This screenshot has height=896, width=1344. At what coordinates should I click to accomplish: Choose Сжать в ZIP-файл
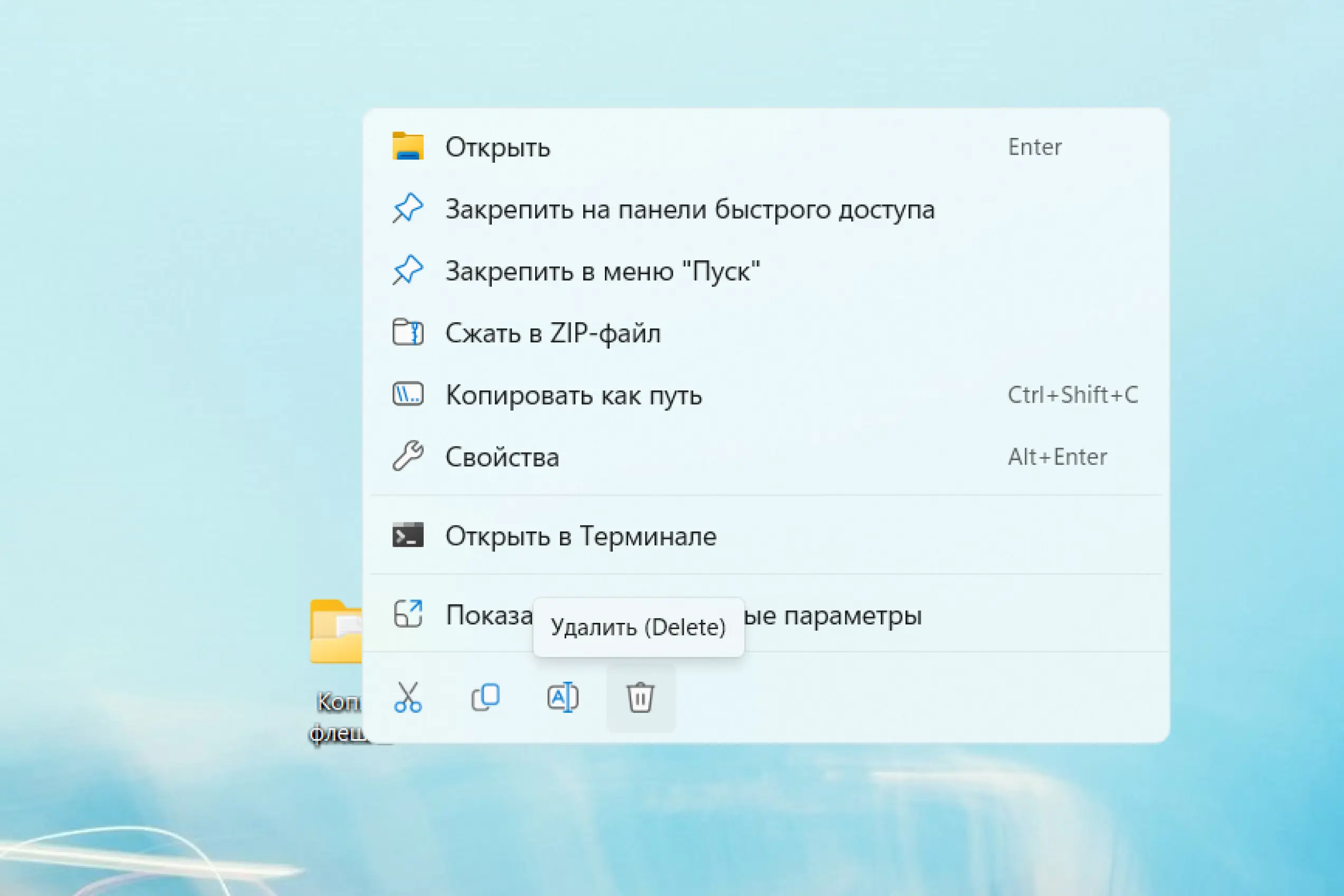(553, 333)
